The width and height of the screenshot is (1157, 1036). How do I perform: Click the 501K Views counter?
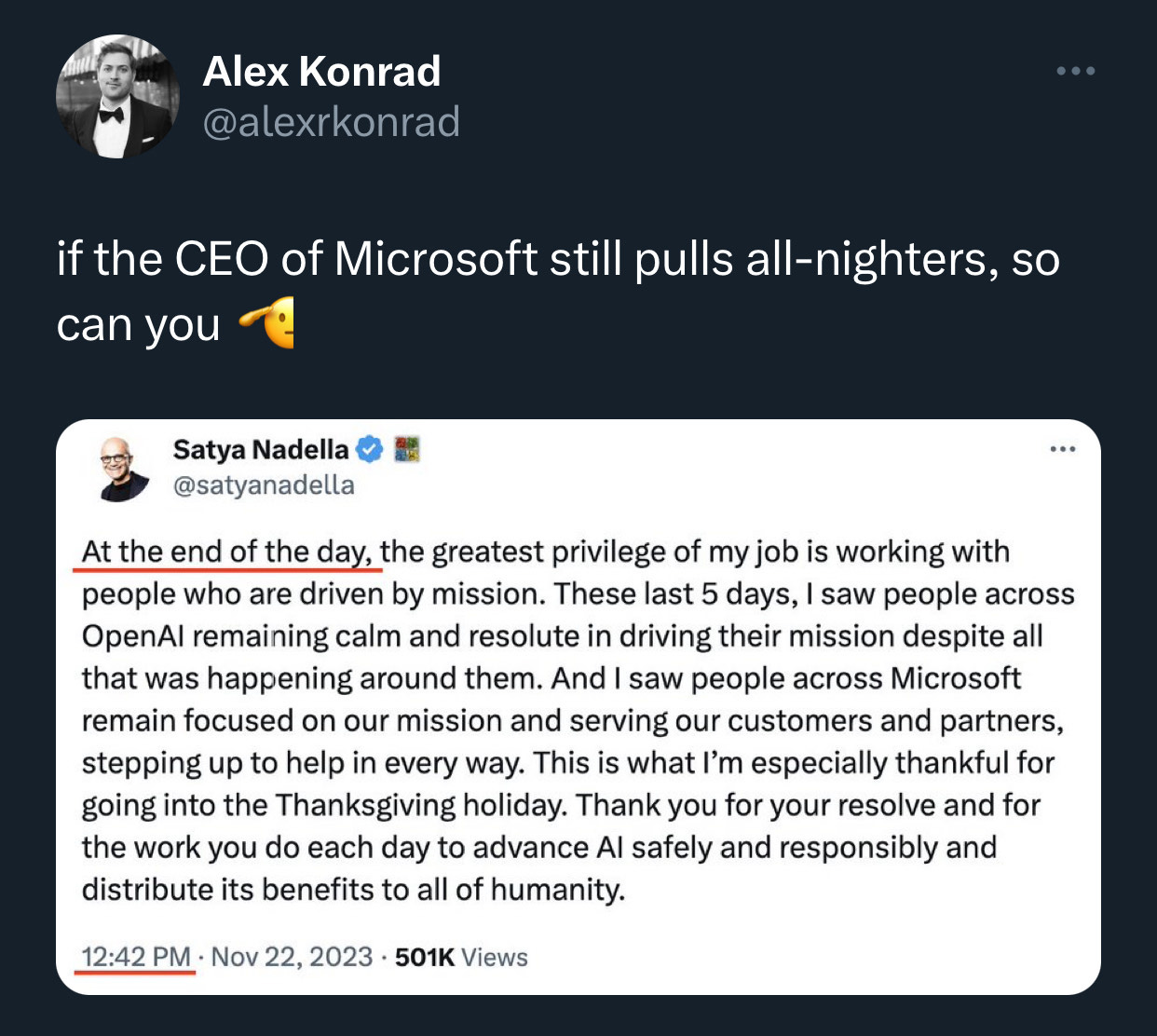460,956
